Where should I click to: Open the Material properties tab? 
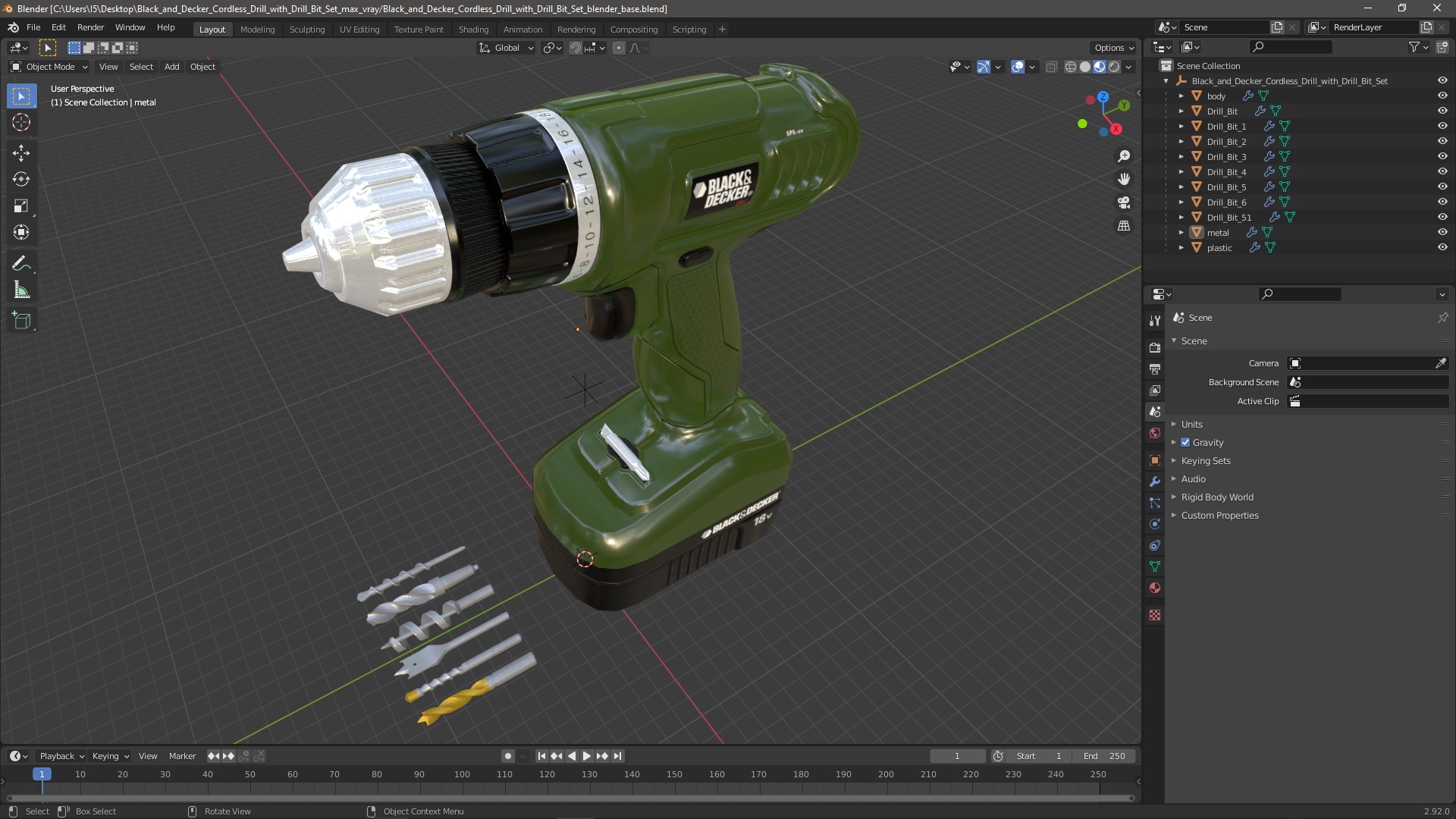point(1154,588)
